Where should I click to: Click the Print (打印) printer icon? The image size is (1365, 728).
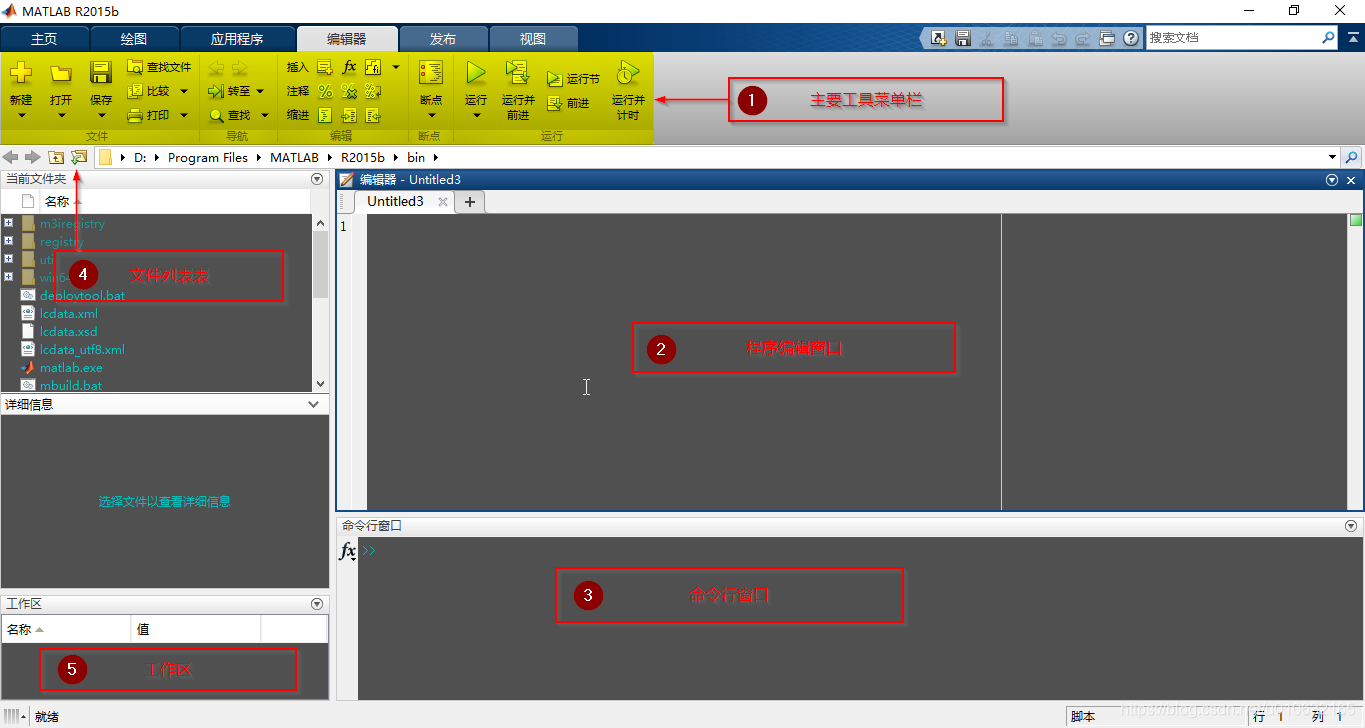coord(136,115)
